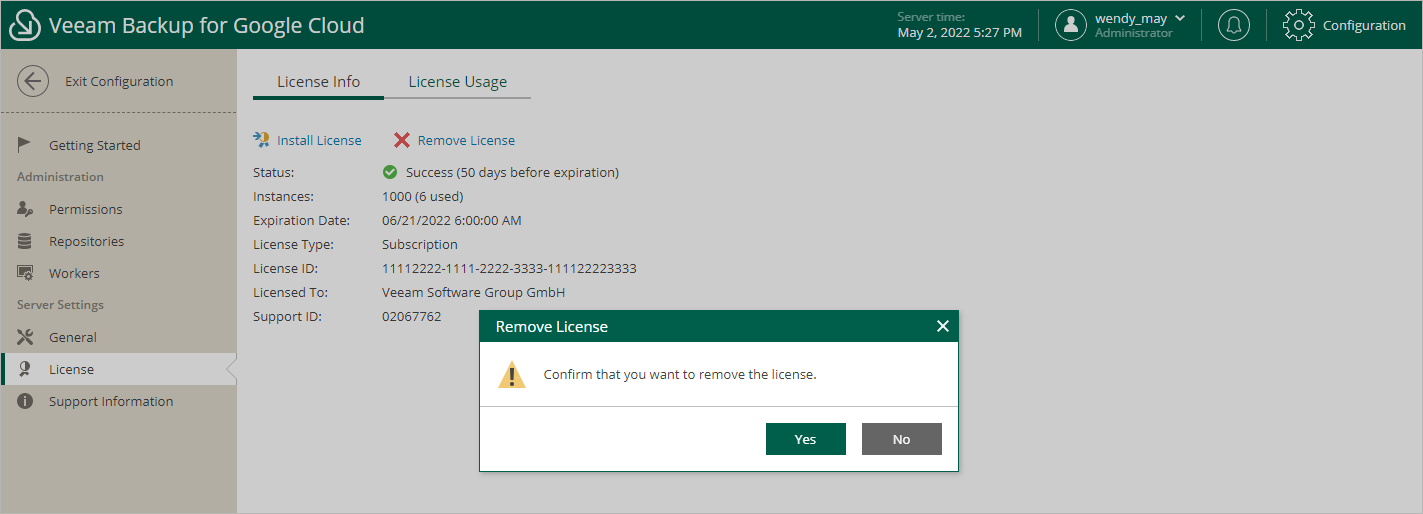Click the Status: field label
This screenshot has height=514, width=1423.
(x=274, y=172)
